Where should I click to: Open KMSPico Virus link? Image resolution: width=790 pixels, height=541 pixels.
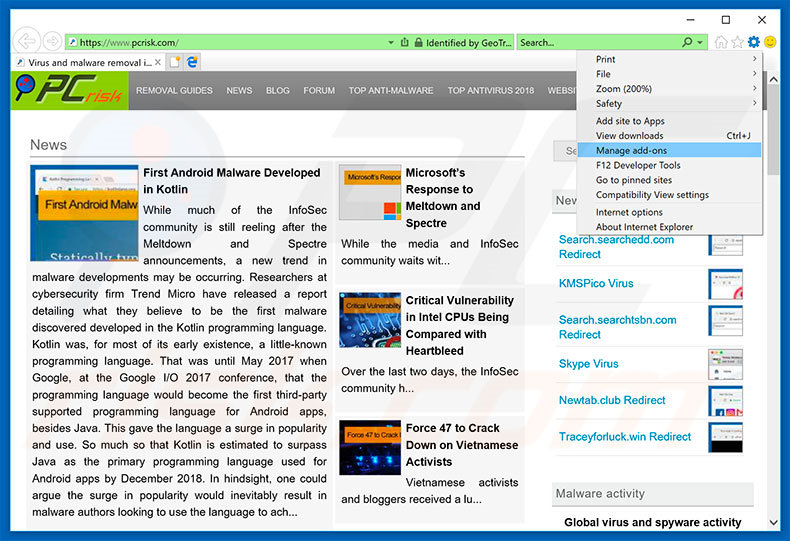(596, 283)
